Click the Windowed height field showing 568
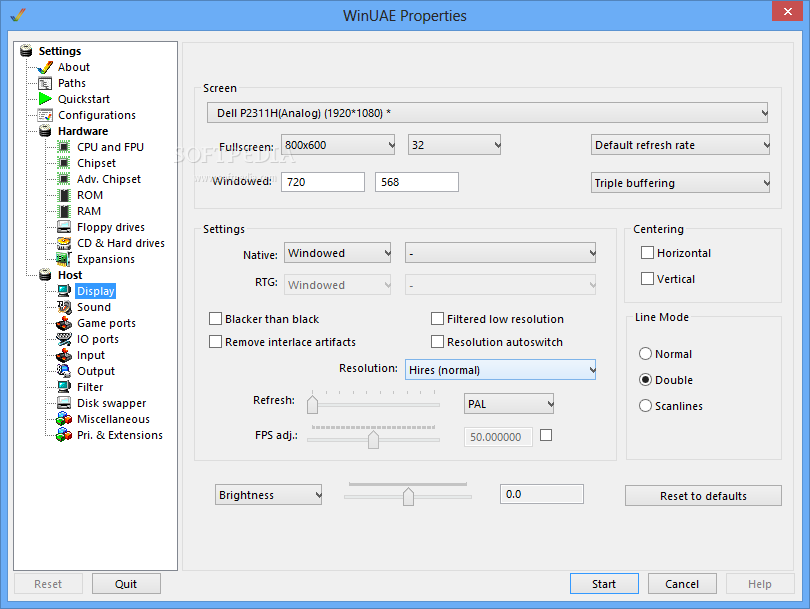The height and width of the screenshot is (609, 810). (x=417, y=182)
